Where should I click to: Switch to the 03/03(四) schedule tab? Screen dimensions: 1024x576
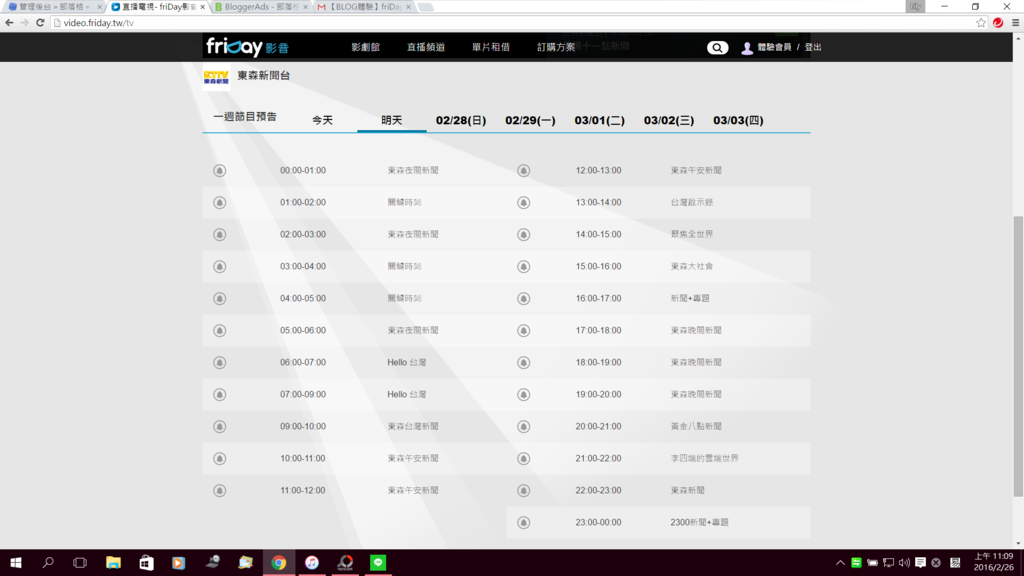tap(738, 120)
